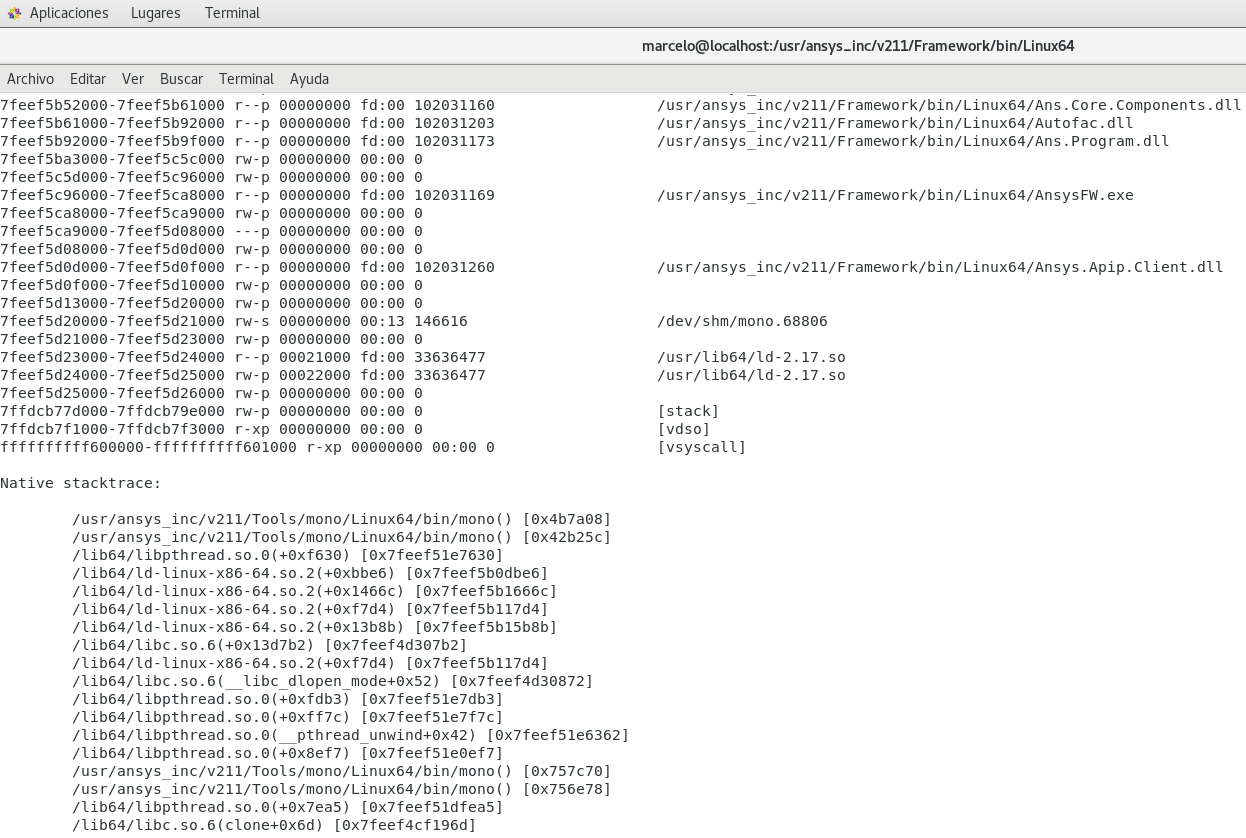Click the ffffffffff600000-ffffffffff601000 address range
This screenshot has width=1246, height=838.
pyautogui.click(x=149, y=447)
